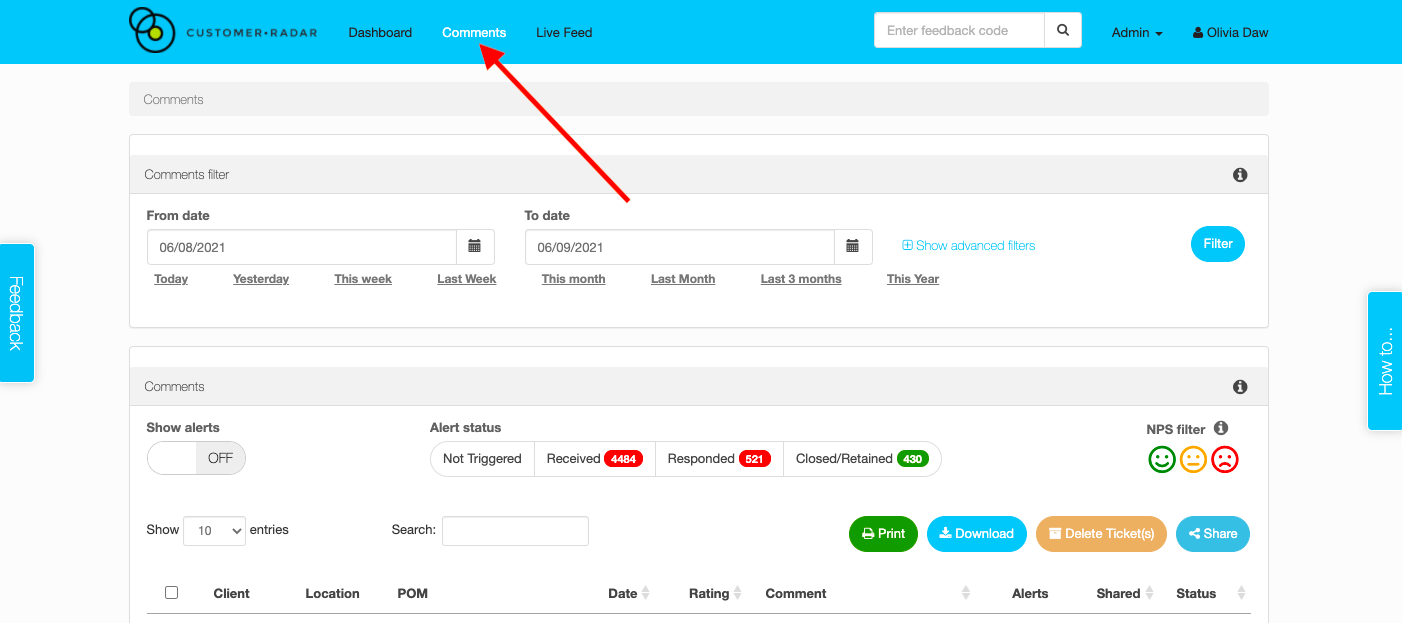This screenshot has width=1402, height=623.
Task: Click the blue Filter button
Action: pos(1217,244)
